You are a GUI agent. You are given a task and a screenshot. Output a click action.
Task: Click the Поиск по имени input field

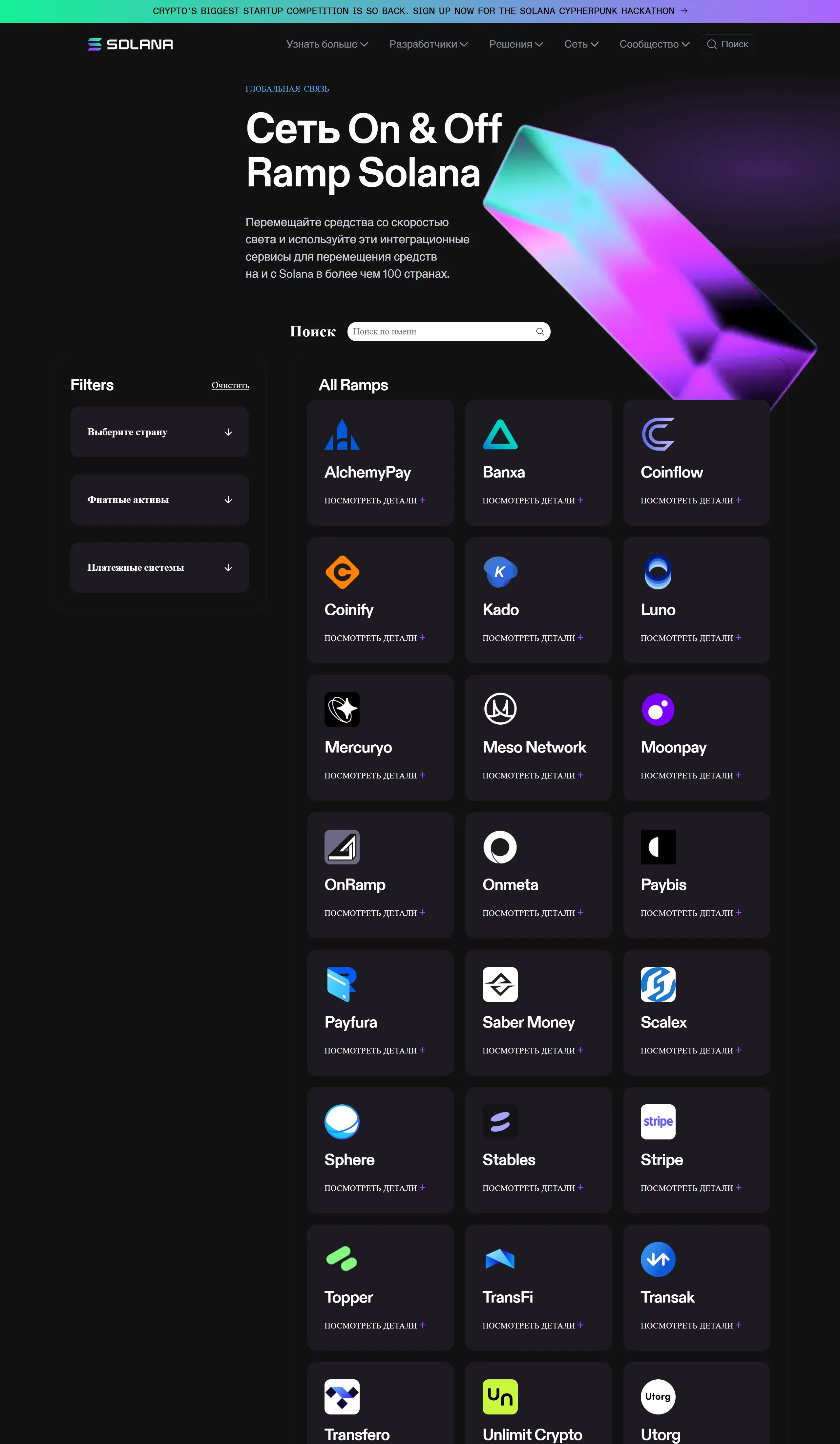pos(441,332)
